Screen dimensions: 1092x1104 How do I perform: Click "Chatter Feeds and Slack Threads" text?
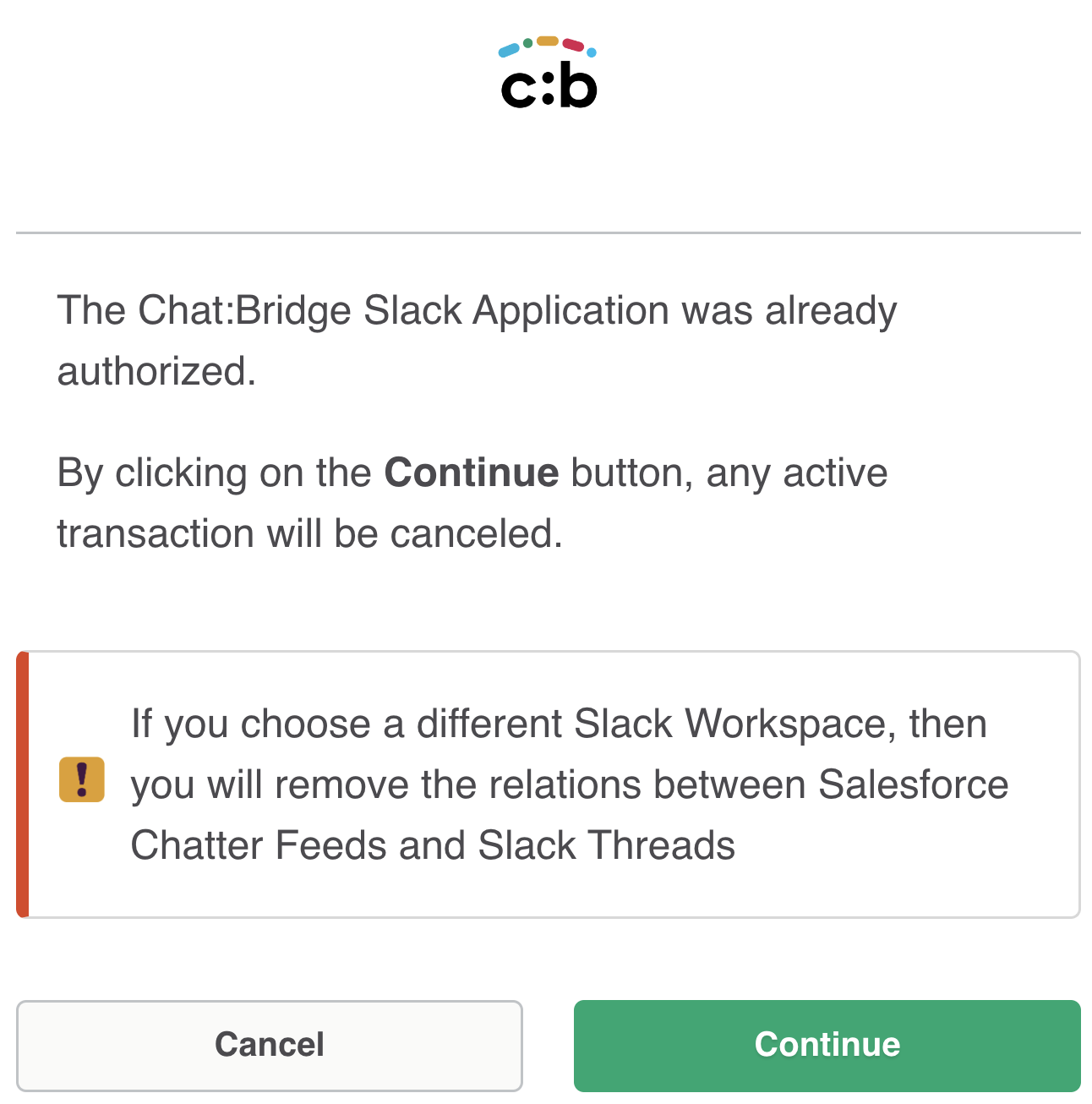point(433,845)
